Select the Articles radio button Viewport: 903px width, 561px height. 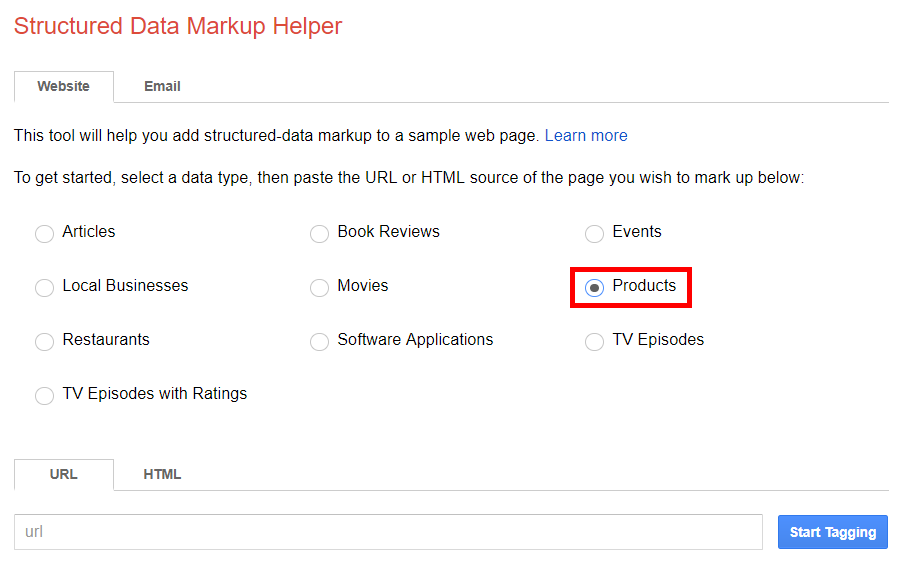[44, 233]
